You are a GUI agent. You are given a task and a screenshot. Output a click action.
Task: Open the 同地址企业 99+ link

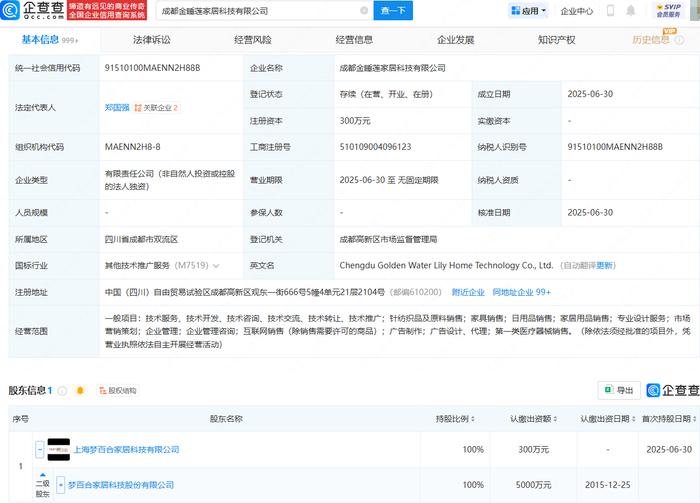coord(521,292)
